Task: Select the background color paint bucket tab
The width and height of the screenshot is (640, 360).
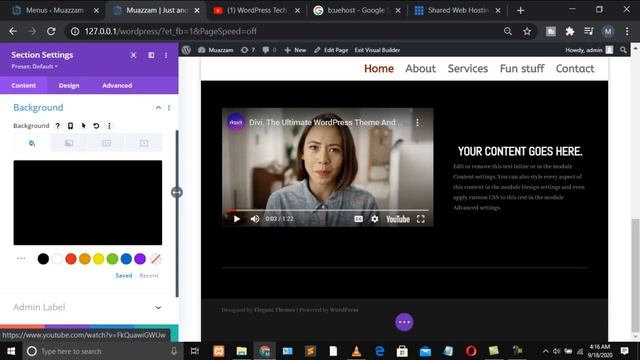Action: [x=32, y=143]
